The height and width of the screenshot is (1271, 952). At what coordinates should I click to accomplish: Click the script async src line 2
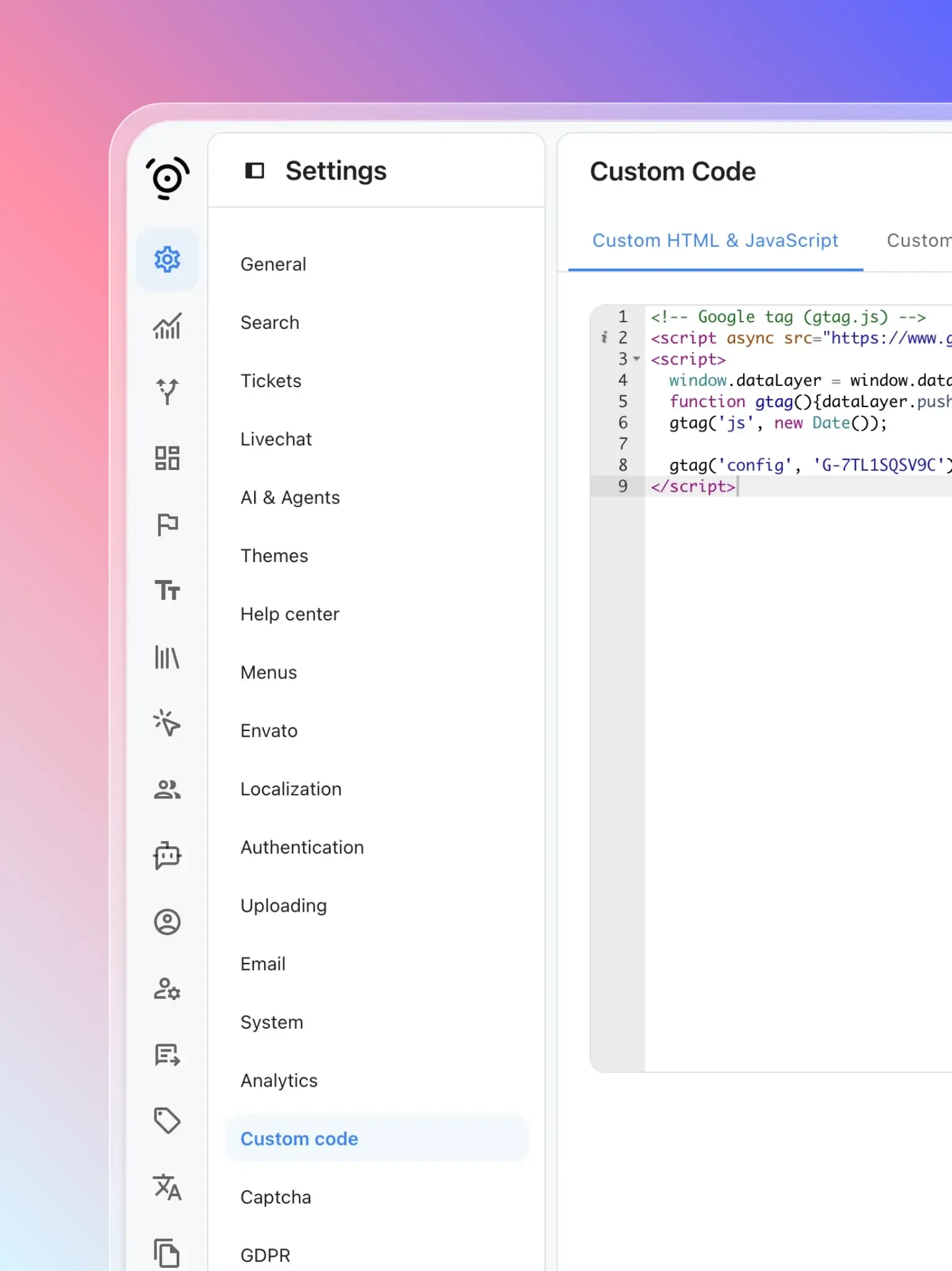801,338
